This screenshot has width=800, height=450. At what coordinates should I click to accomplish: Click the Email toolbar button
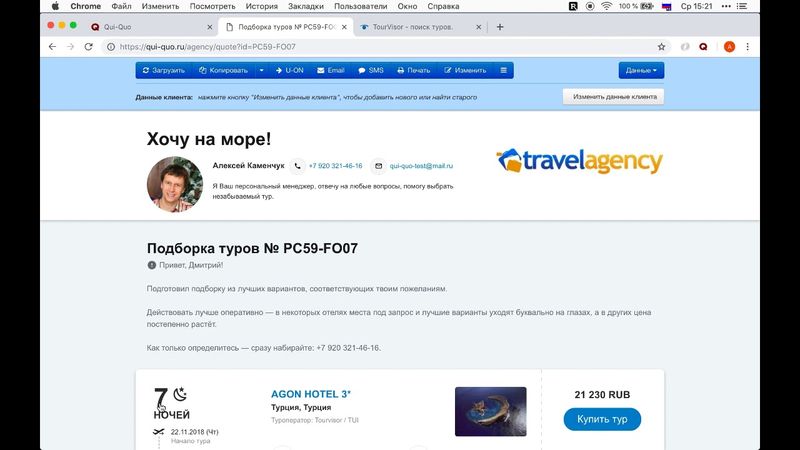(331, 70)
